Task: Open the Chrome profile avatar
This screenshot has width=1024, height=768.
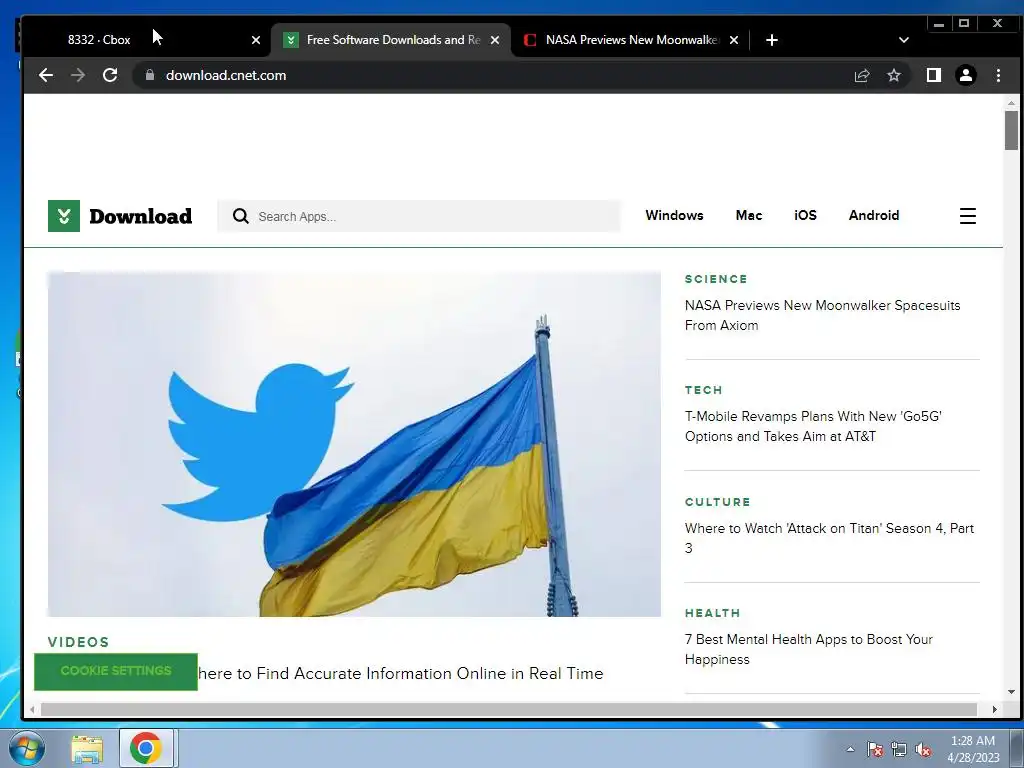Action: [x=966, y=75]
